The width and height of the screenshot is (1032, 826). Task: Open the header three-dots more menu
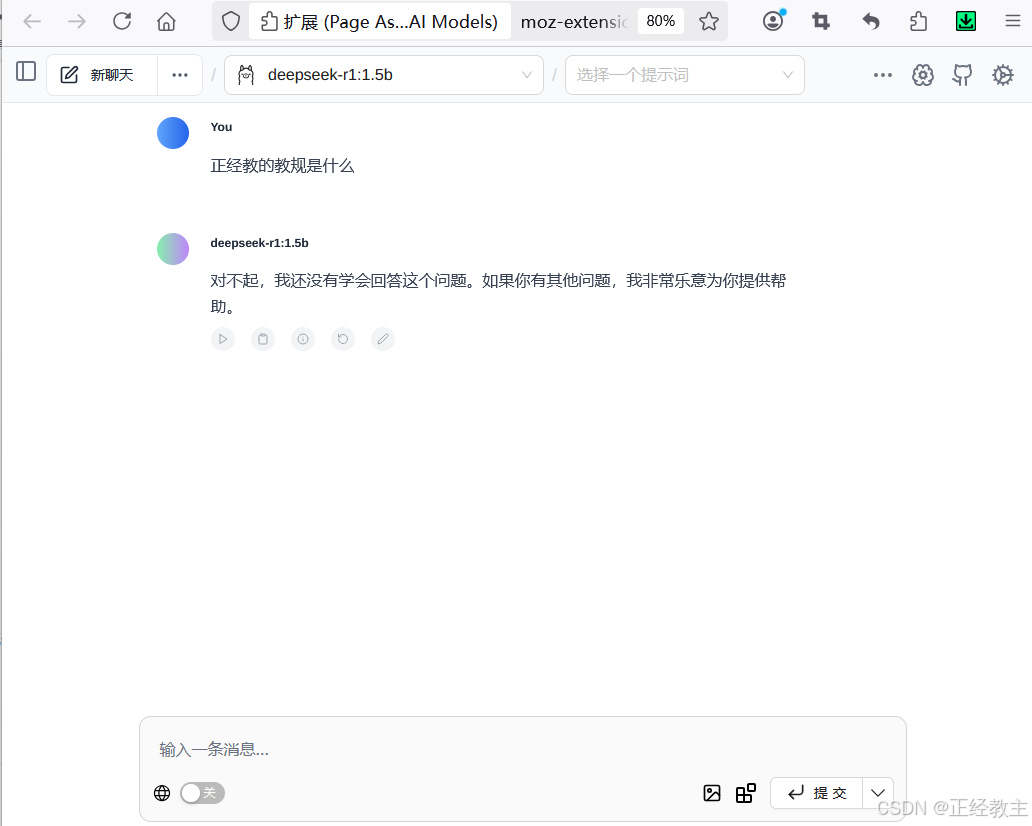pyautogui.click(x=883, y=75)
